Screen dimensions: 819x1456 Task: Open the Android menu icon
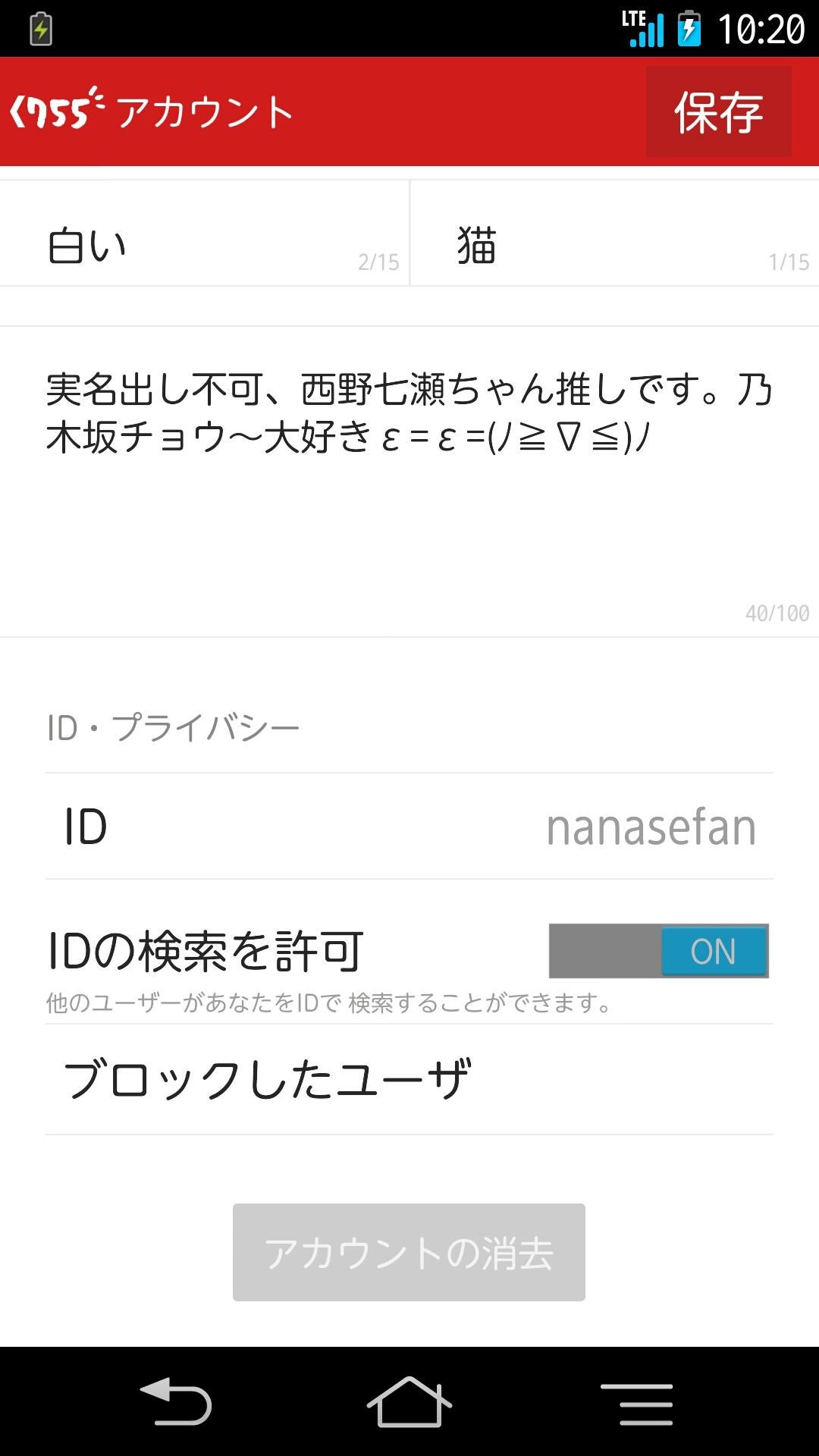pos(636,1403)
